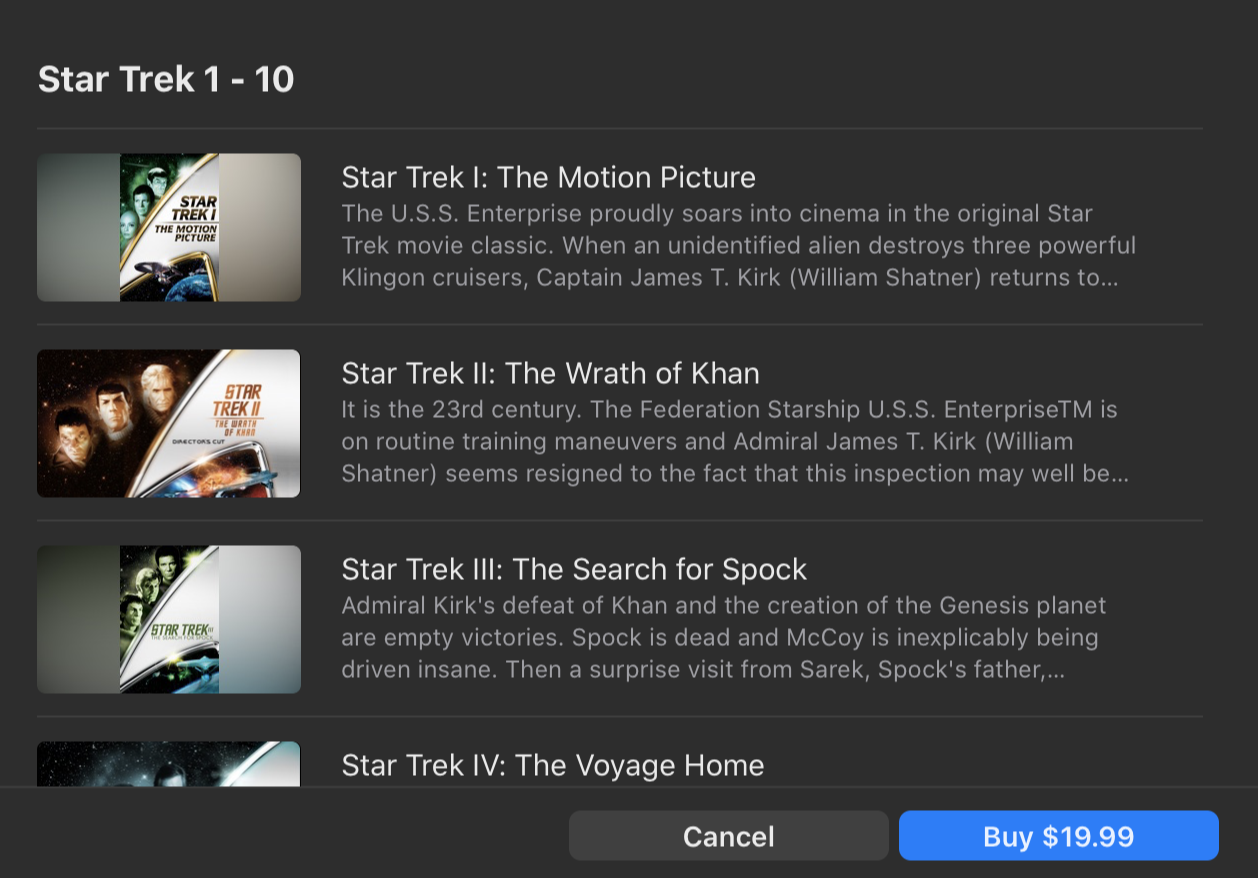This screenshot has height=878, width=1258.
Task: Open the Star Trek III: The Search for Spock title
Action: (x=574, y=570)
